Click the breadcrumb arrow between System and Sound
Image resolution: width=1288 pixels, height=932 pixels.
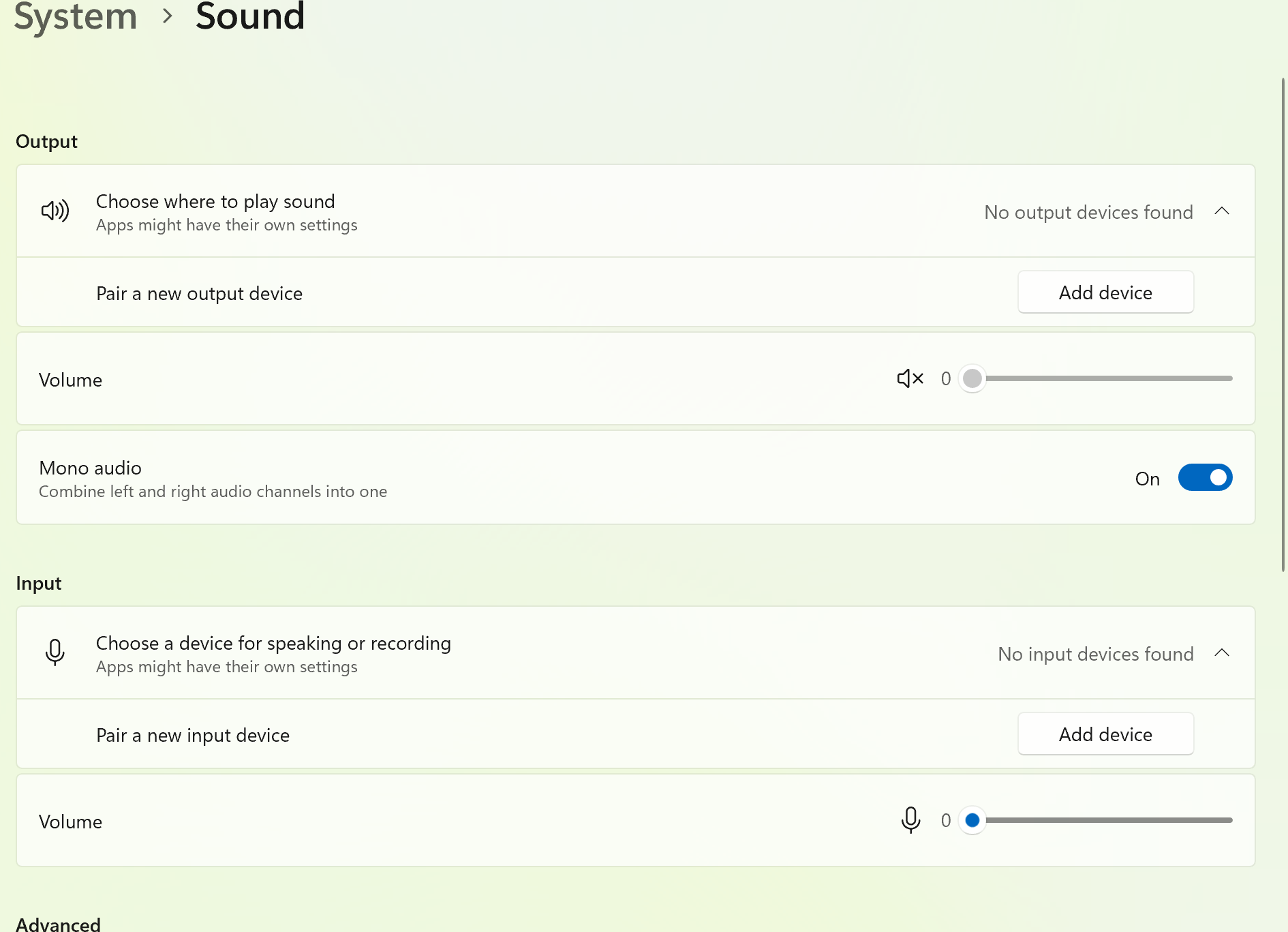click(167, 16)
